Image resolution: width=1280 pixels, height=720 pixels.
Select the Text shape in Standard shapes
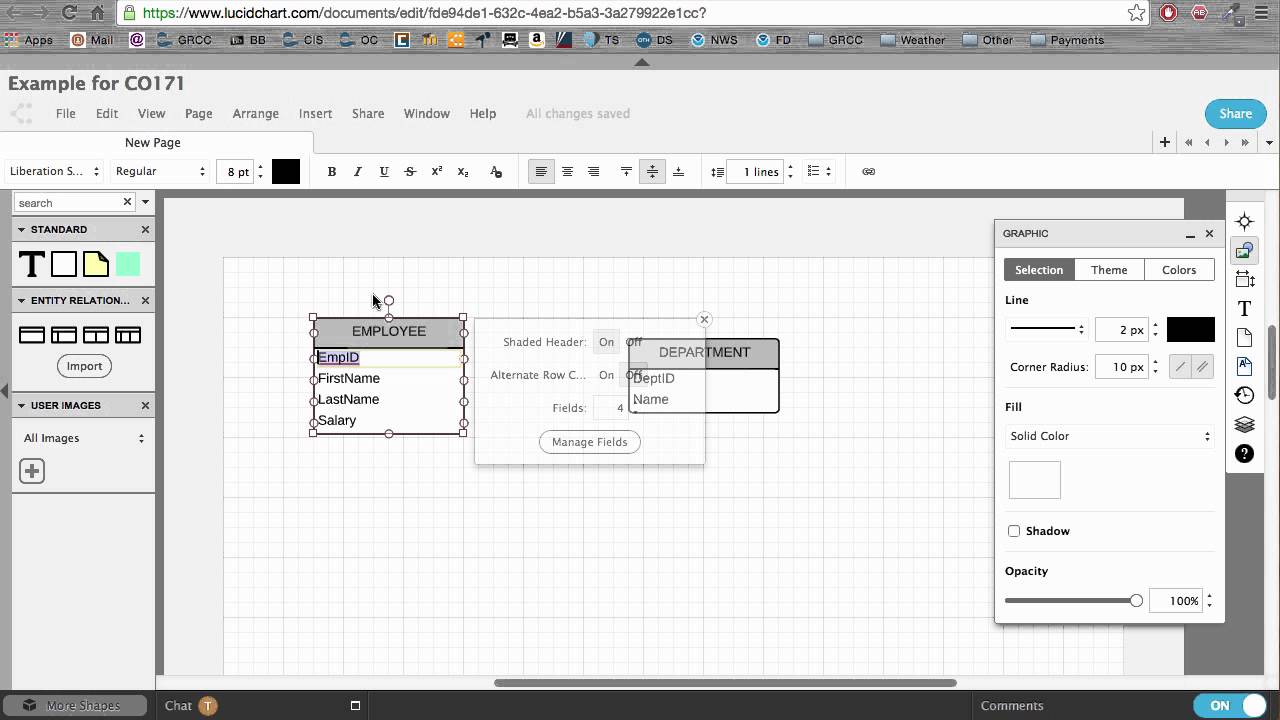[x=32, y=264]
